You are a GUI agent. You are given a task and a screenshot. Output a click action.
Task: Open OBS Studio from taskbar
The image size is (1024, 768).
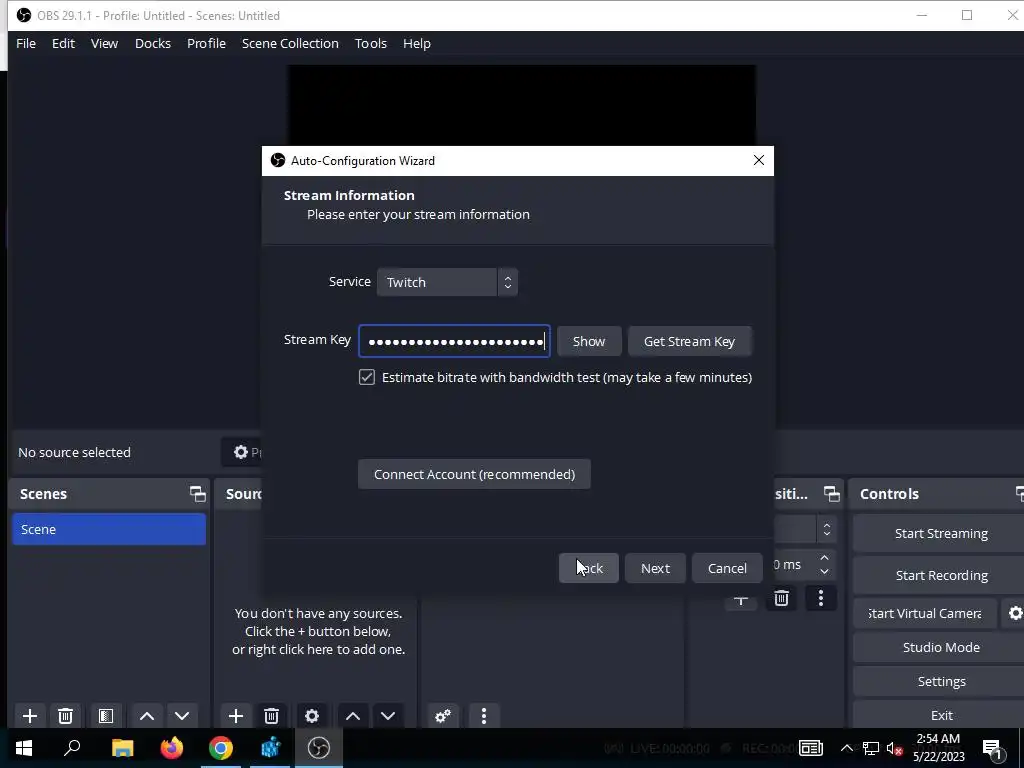click(x=319, y=748)
